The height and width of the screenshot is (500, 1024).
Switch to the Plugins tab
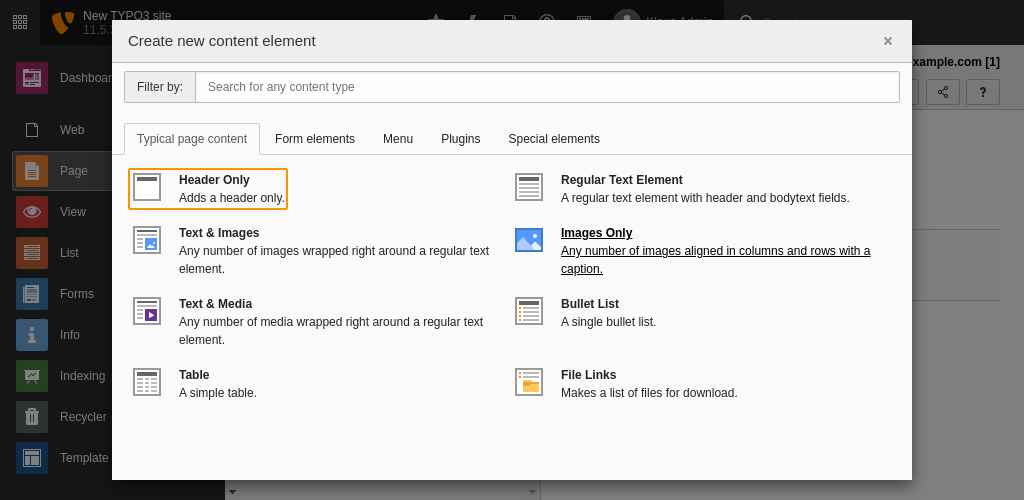pyautogui.click(x=461, y=139)
